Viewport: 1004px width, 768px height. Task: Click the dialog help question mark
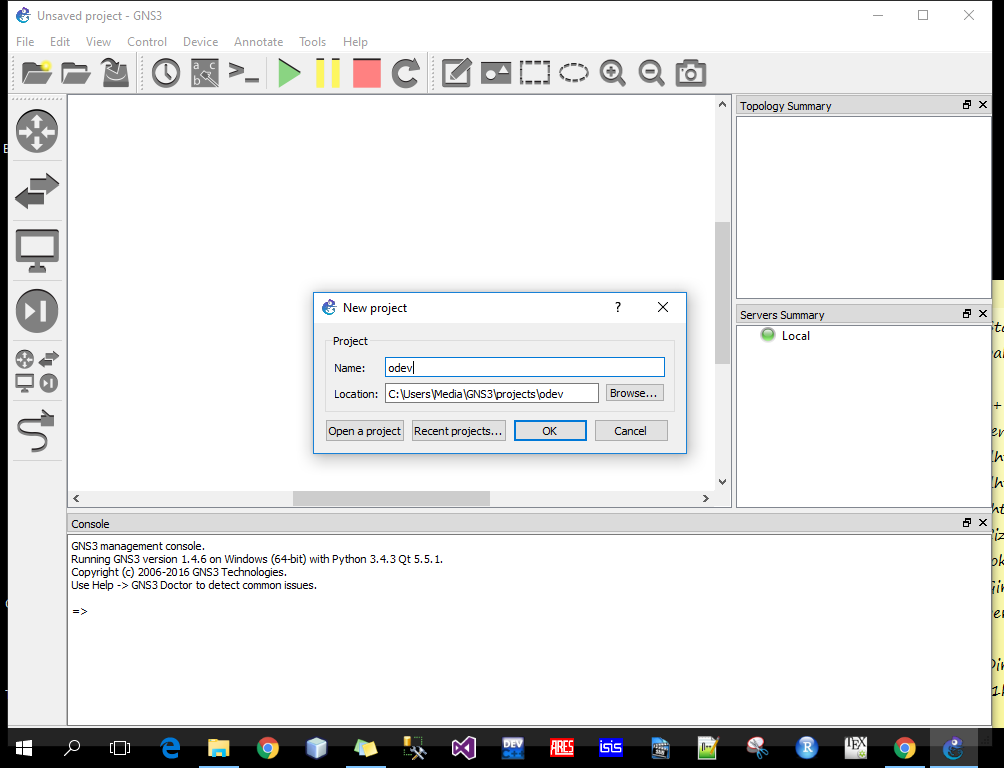pos(618,307)
